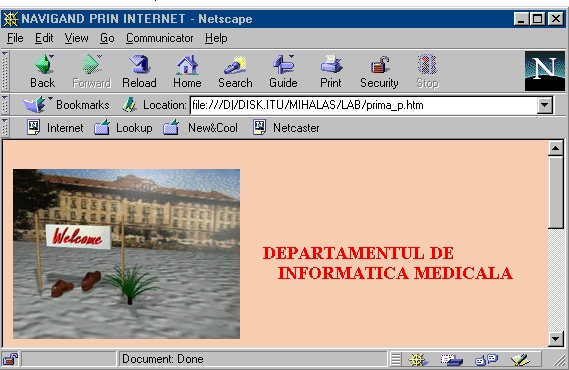Screen dimensions: 569x370
Task: Collapse the navigation toolbar via its handle
Action: tap(5, 71)
